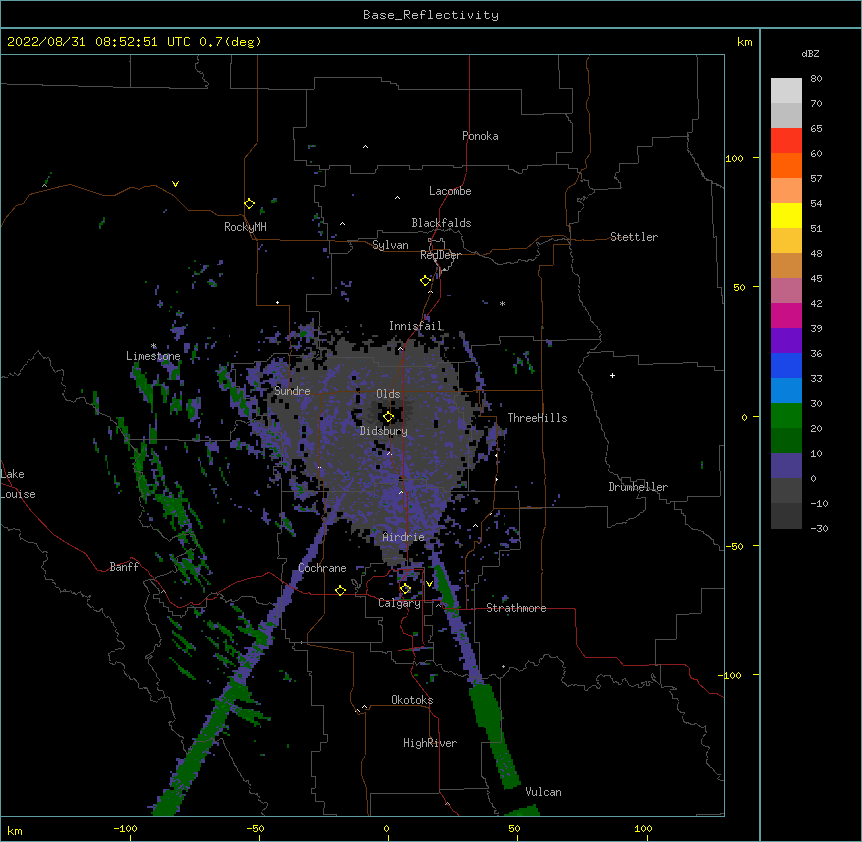Click the Base_Reflectivity title text

click(431, 15)
